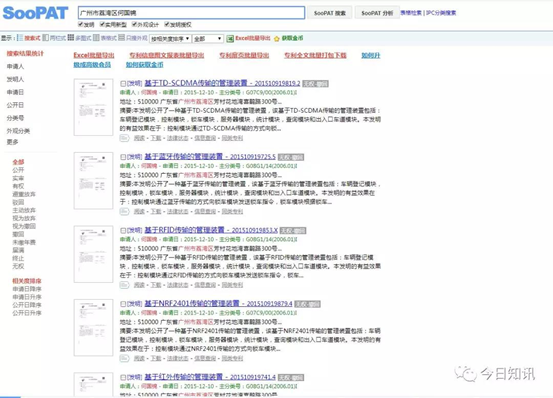Toggle the 发明 checkbox under search box
The height and width of the screenshot is (398, 553).
coord(81,24)
